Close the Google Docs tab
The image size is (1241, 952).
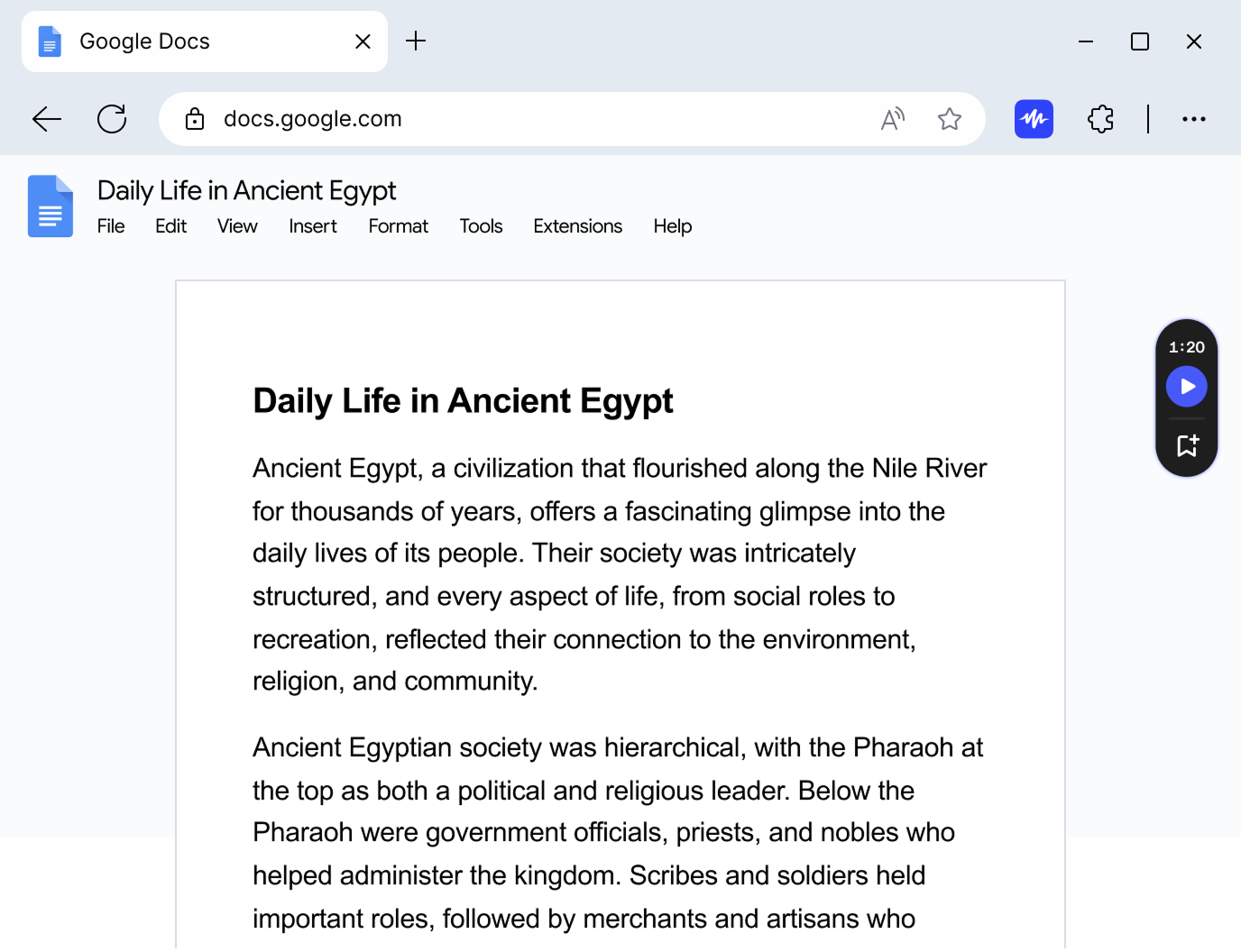click(363, 41)
